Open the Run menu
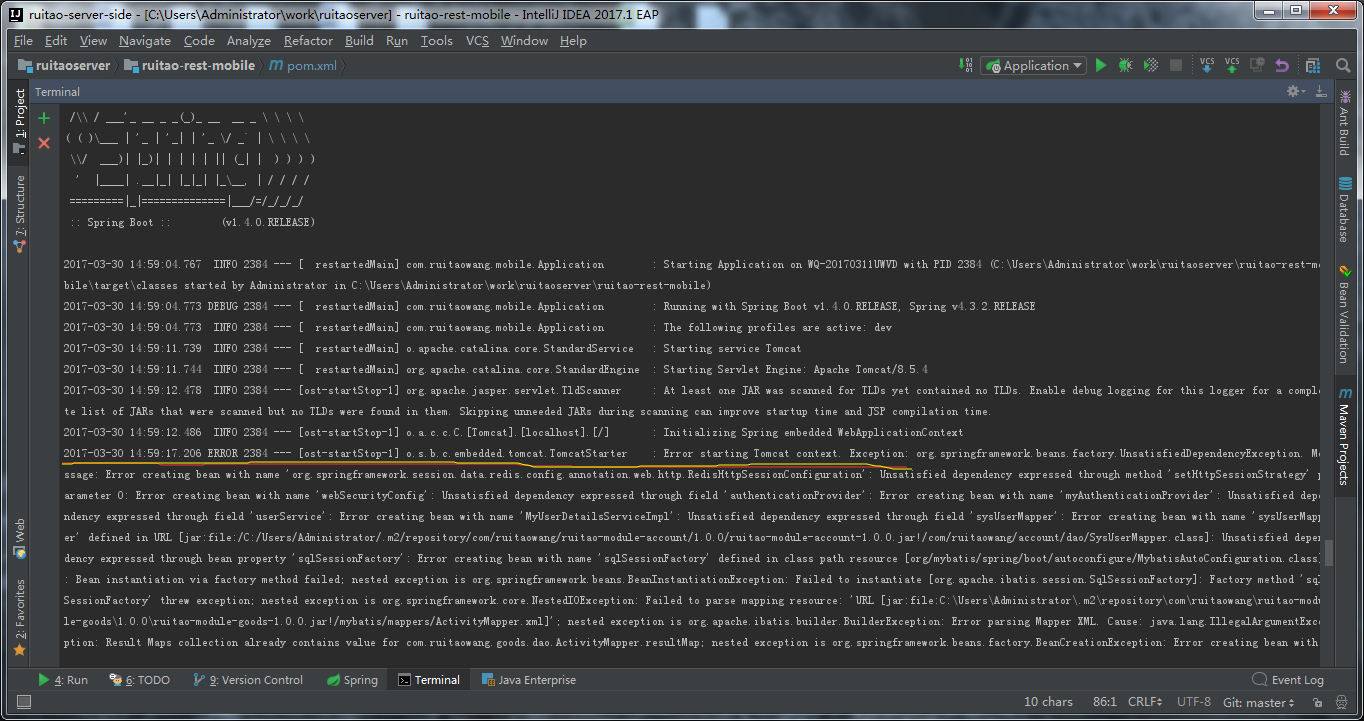The image size is (1364, 721). (397, 41)
